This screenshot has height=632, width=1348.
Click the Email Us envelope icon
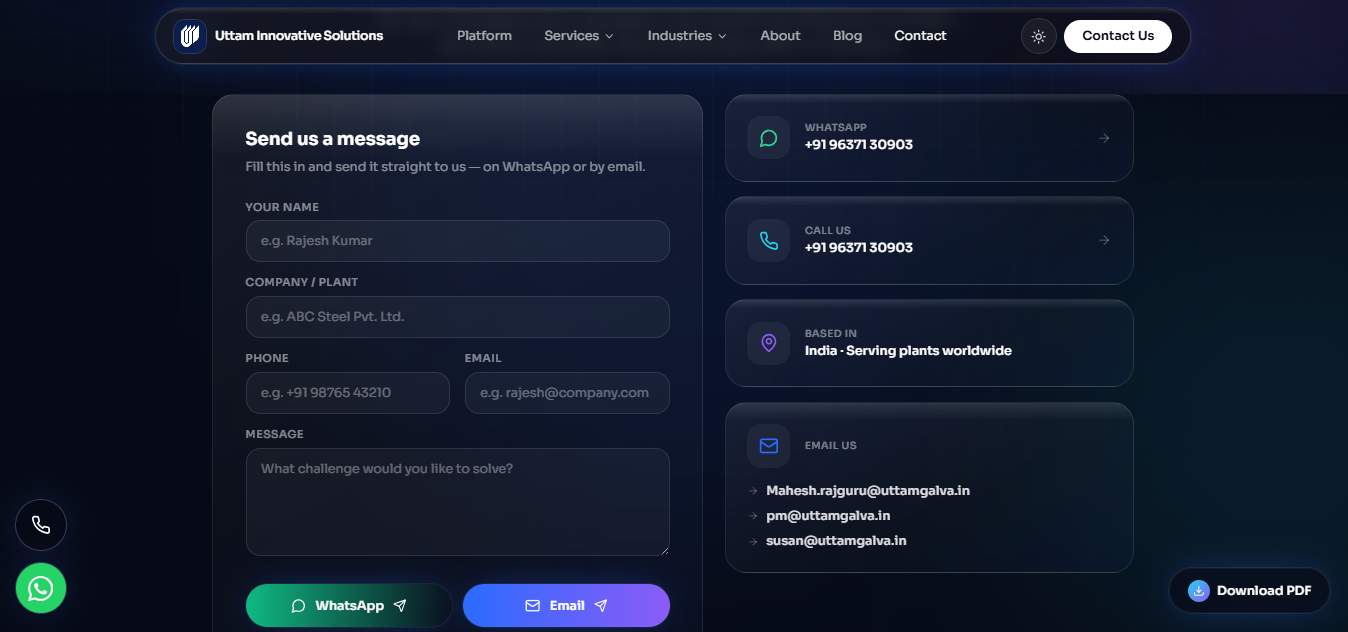tap(768, 446)
